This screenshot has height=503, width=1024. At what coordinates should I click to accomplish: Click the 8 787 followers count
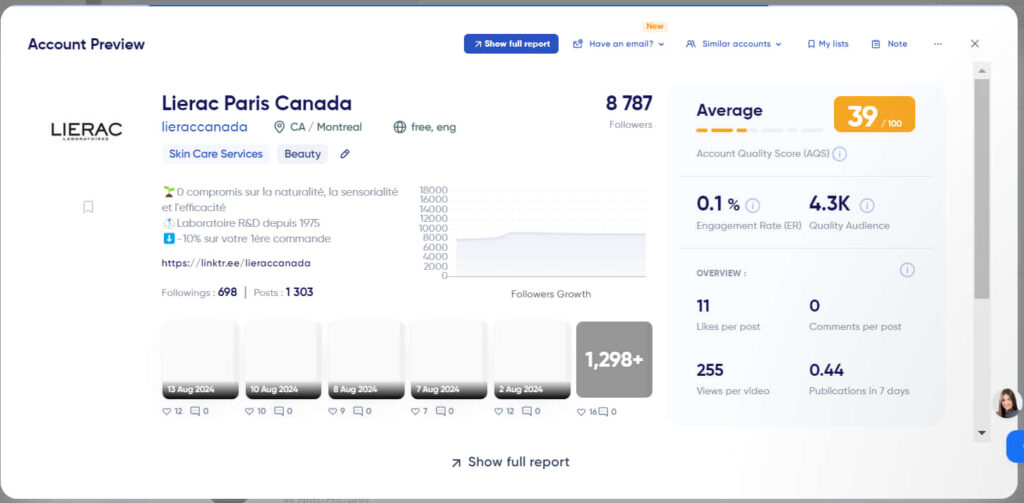(x=629, y=103)
